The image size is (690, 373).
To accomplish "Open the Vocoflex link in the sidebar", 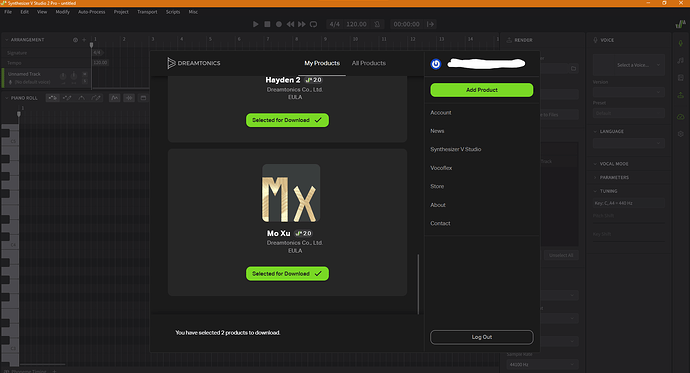I will pos(441,168).
